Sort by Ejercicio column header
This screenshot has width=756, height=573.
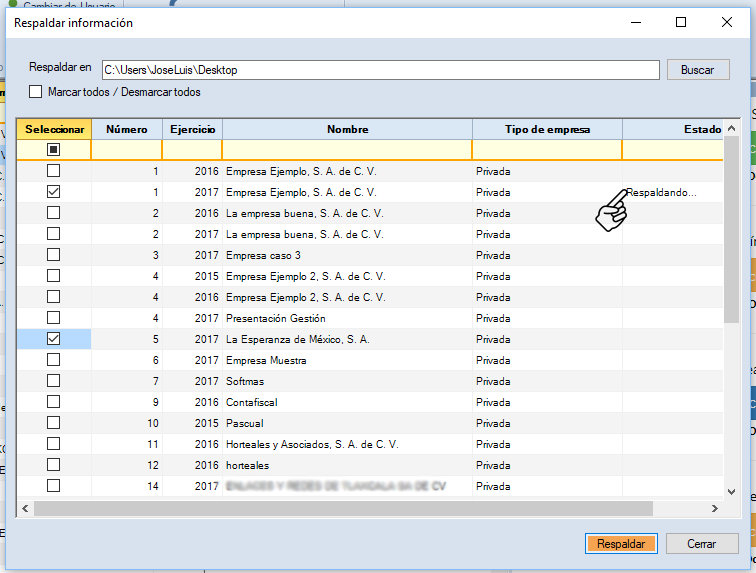click(192, 129)
